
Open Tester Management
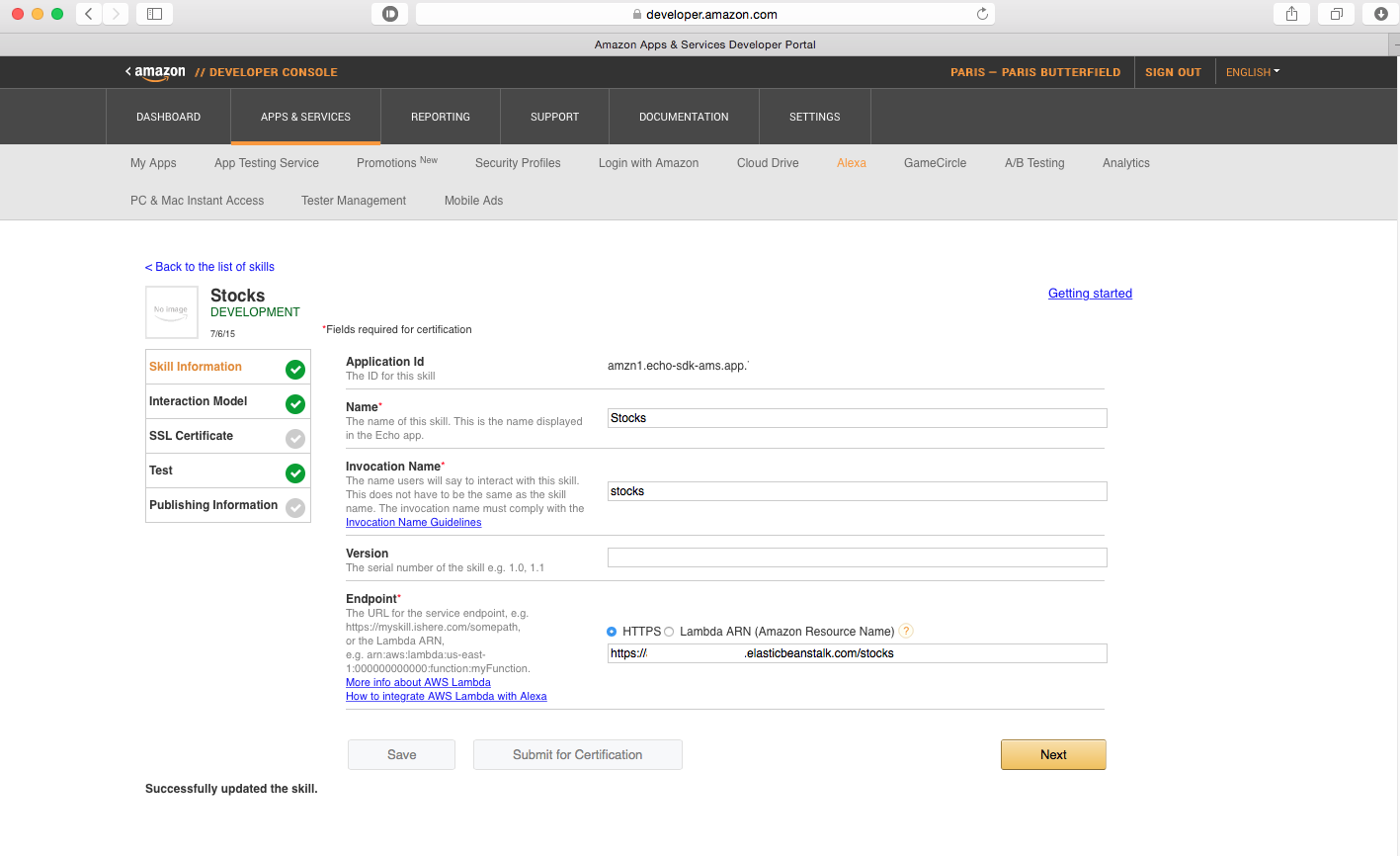pyautogui.click(x=354, y=201)
